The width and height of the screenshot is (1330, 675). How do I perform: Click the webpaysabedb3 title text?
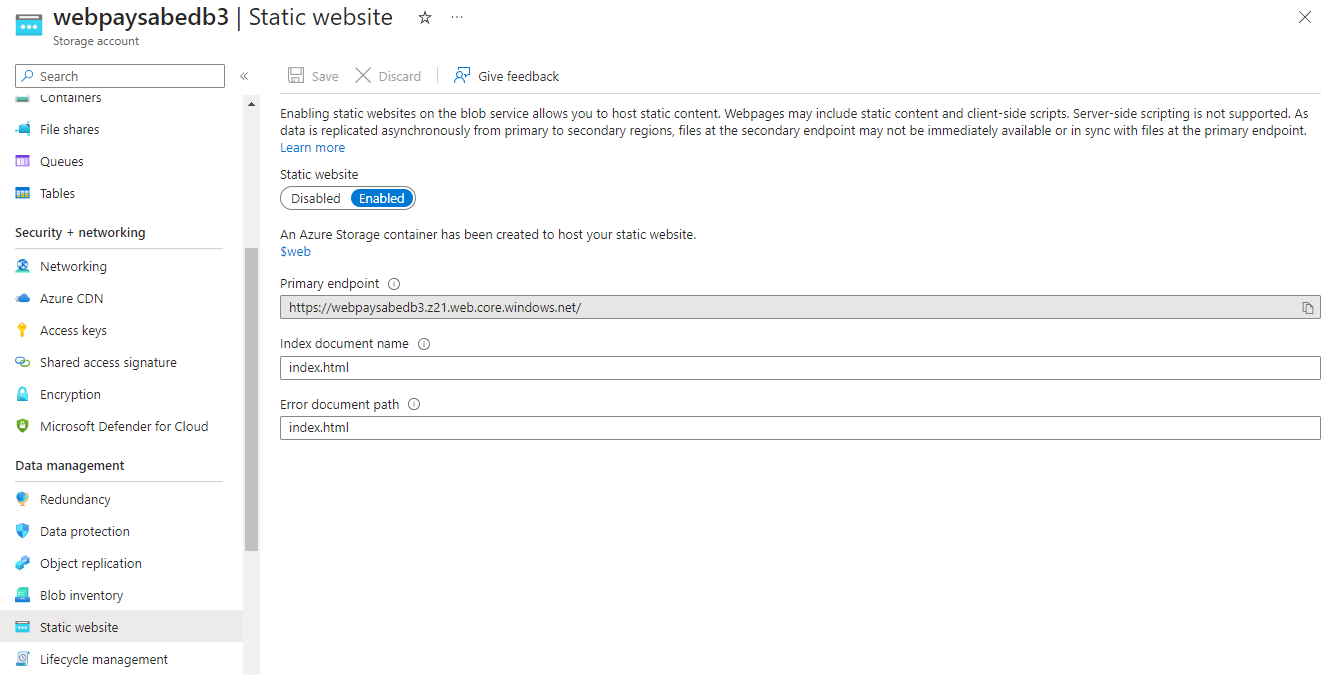[141, 17]
